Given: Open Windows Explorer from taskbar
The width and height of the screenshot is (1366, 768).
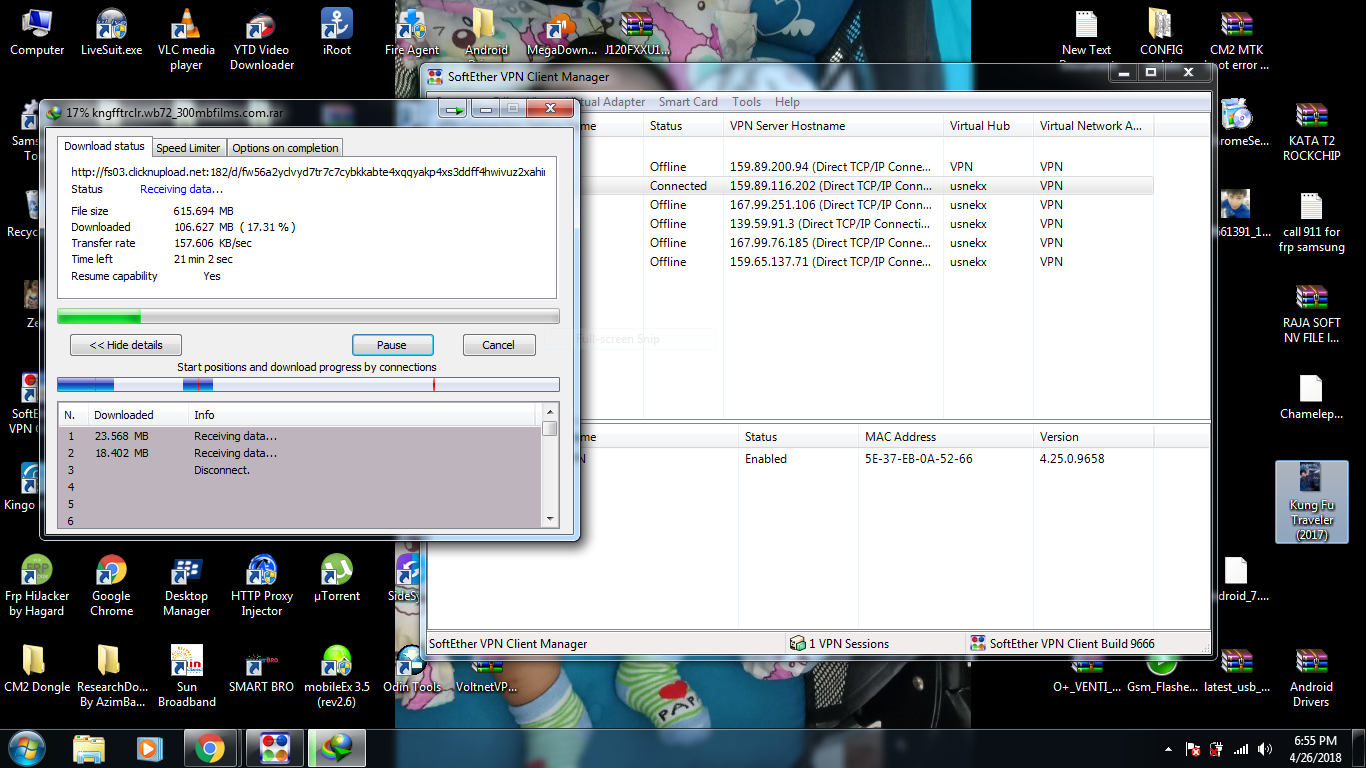Looking at the screenshot, I should (x=89, y=748).
